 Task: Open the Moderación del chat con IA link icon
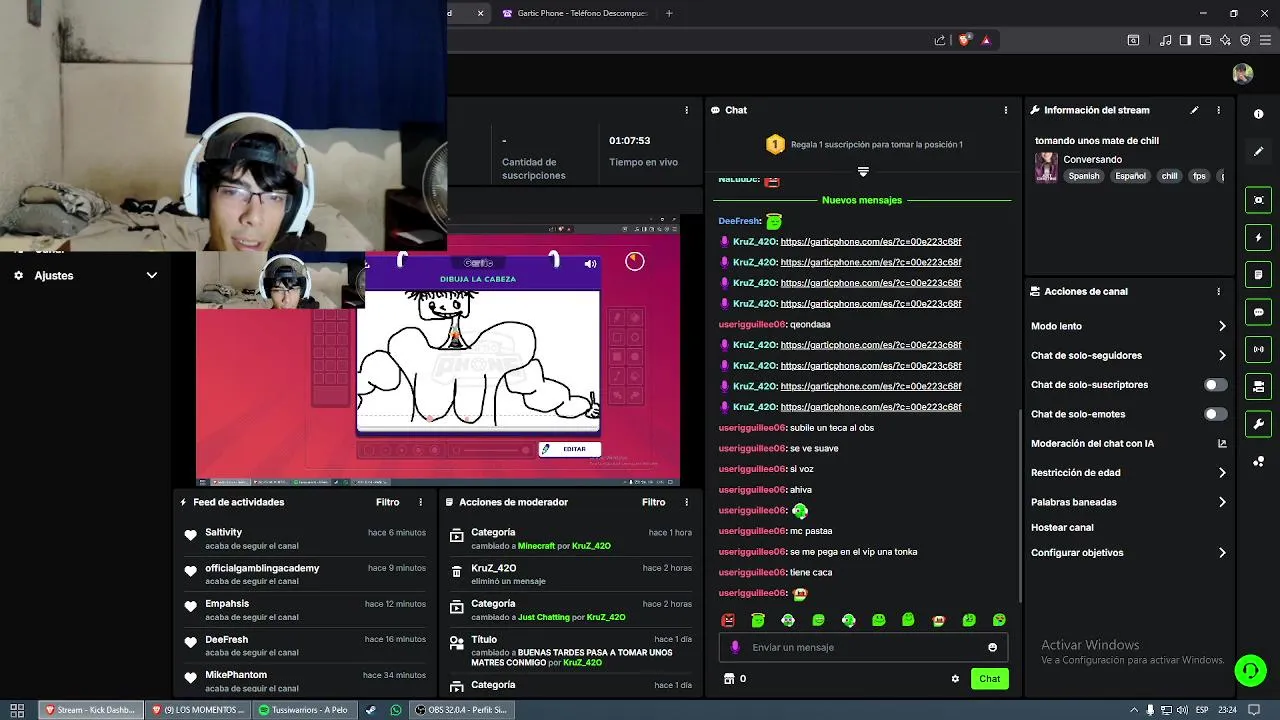(x=1222, y=443)
